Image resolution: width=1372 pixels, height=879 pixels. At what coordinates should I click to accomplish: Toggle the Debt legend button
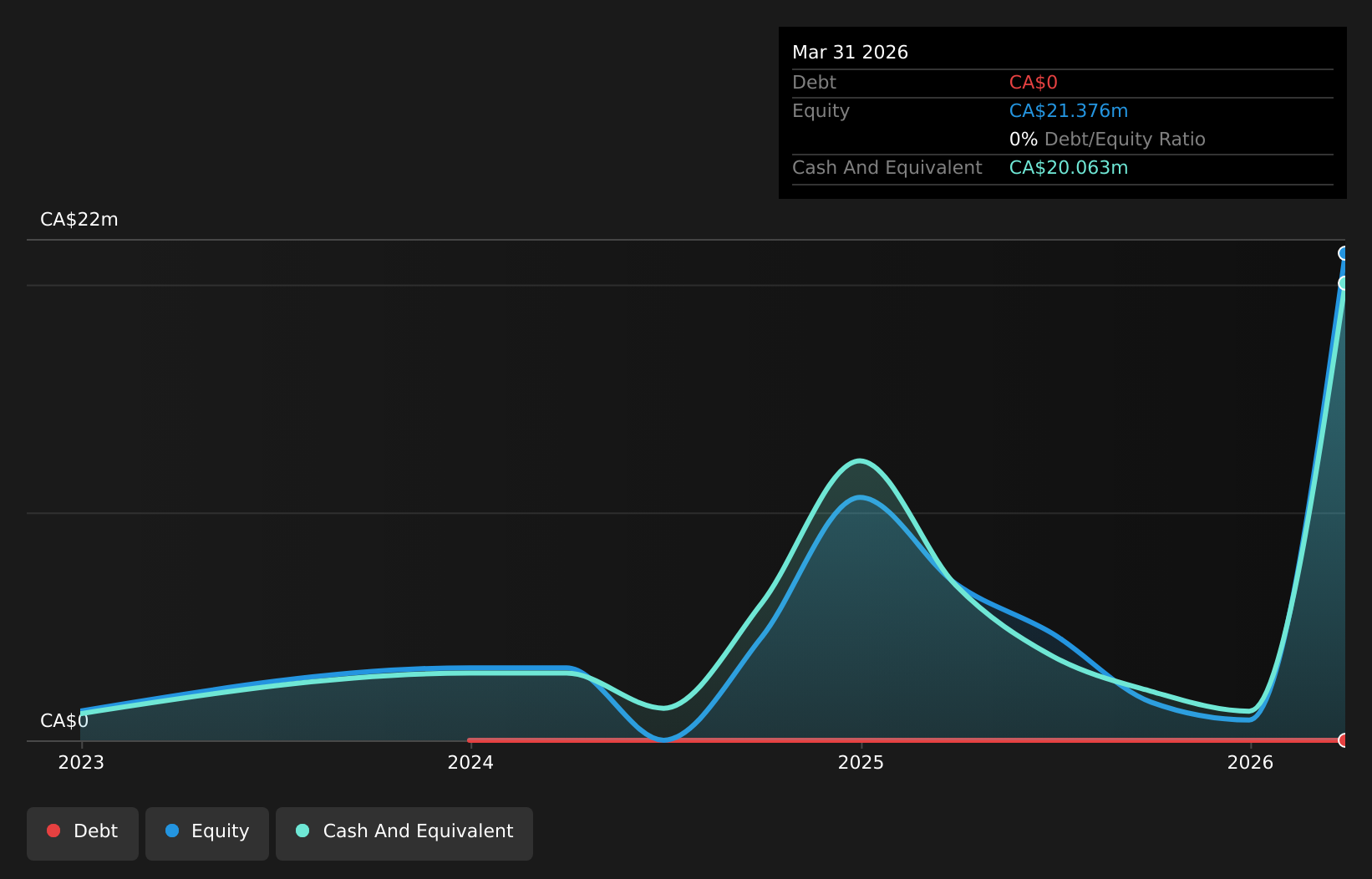[83, 833]
